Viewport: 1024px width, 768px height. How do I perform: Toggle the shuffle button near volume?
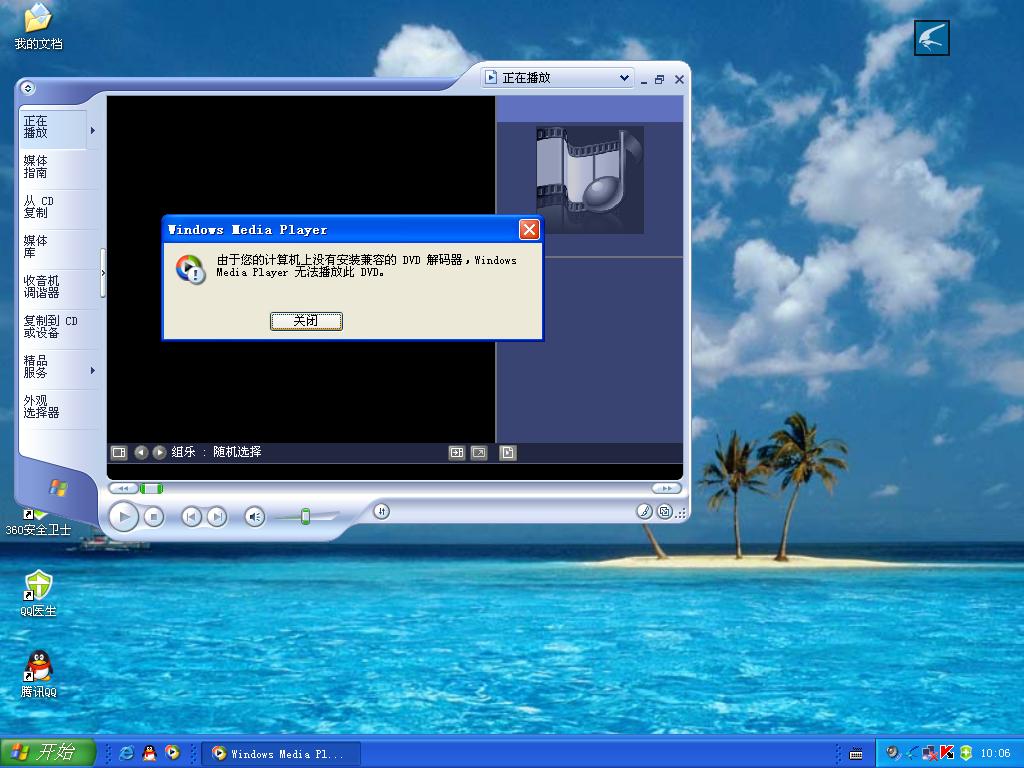[x=382, y=511]
